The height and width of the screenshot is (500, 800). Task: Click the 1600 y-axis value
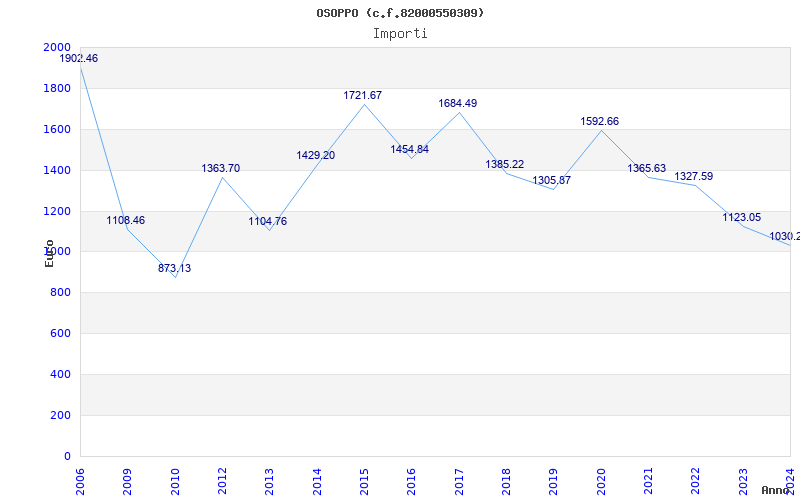pyautogui.click(x=58, y=129)
